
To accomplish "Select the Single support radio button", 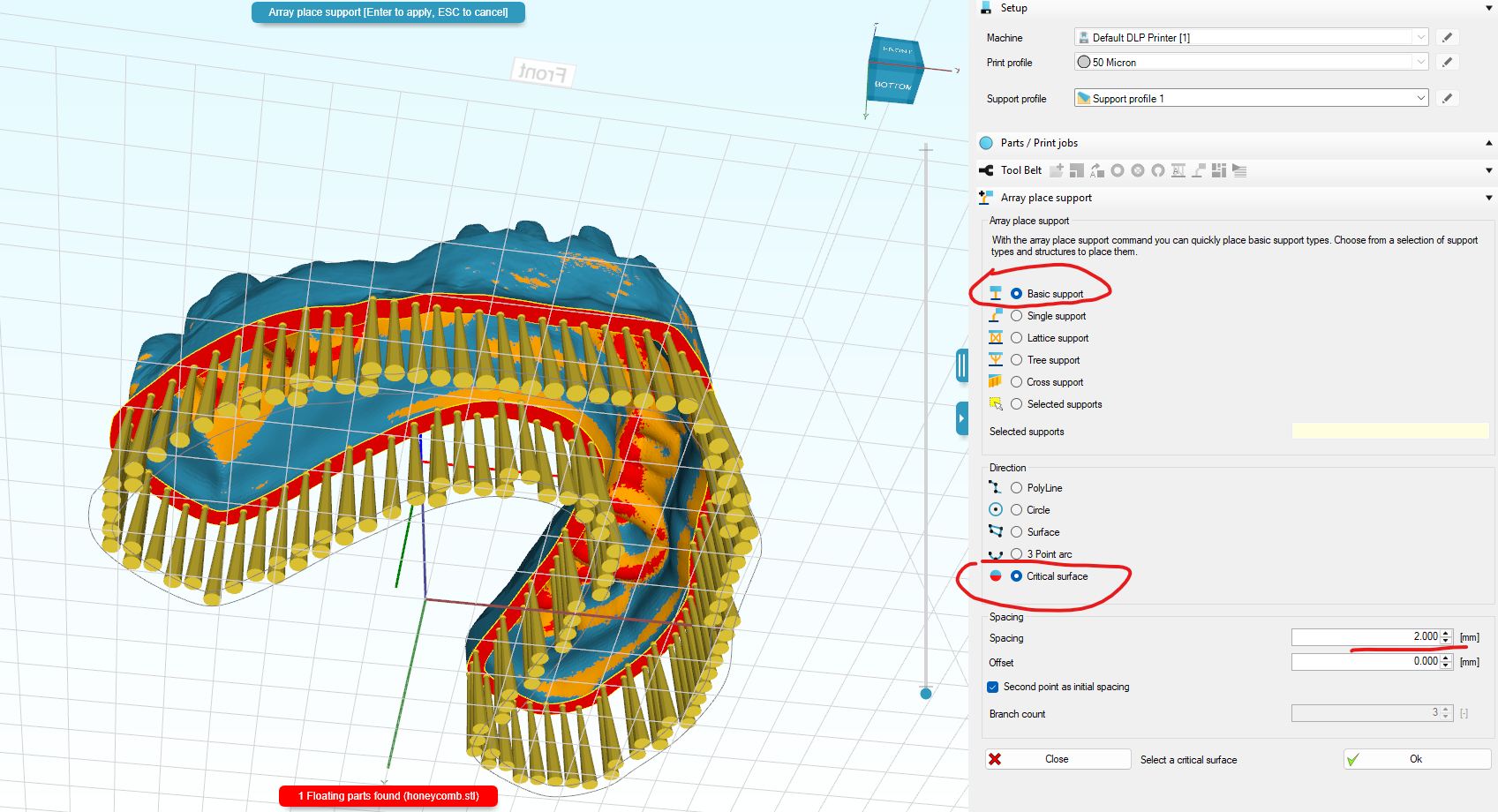I will [1017, 316].
